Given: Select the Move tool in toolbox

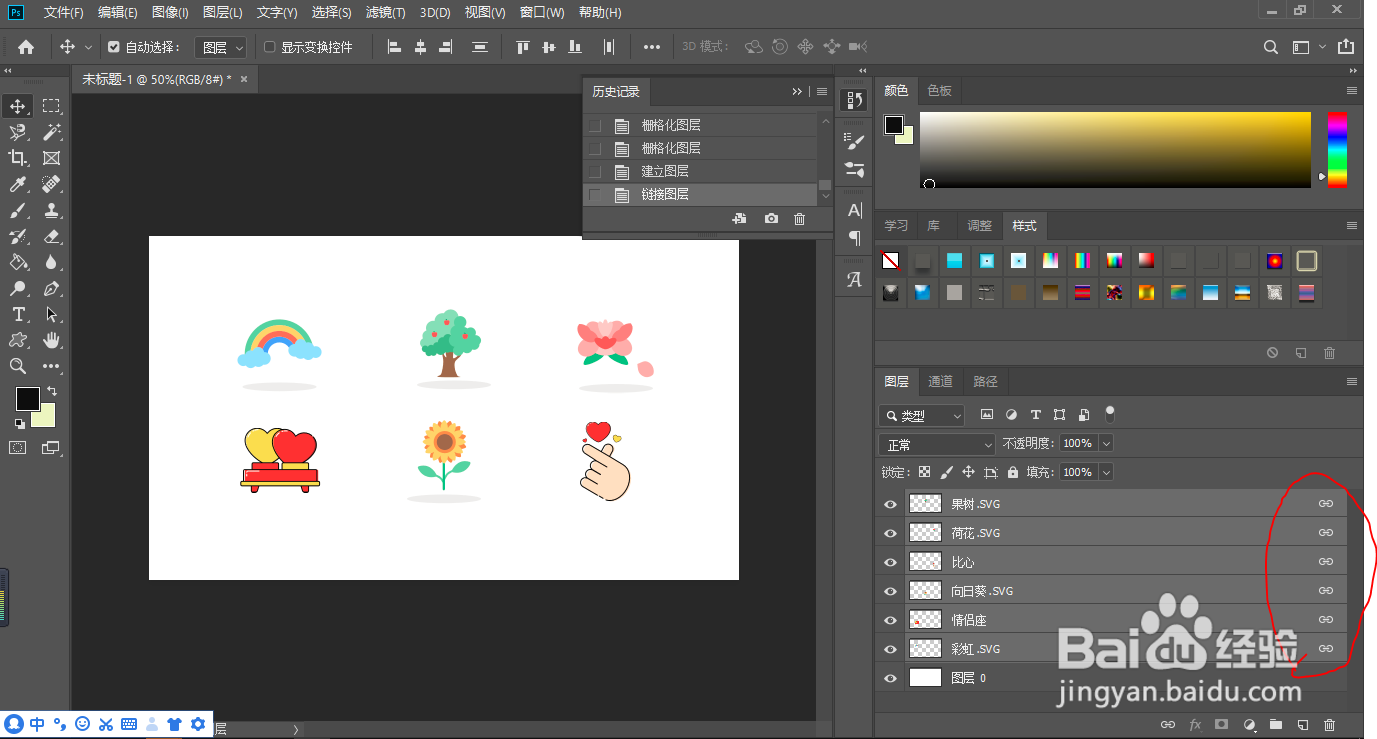Looking at the screenshot, I should click(18, 106).
